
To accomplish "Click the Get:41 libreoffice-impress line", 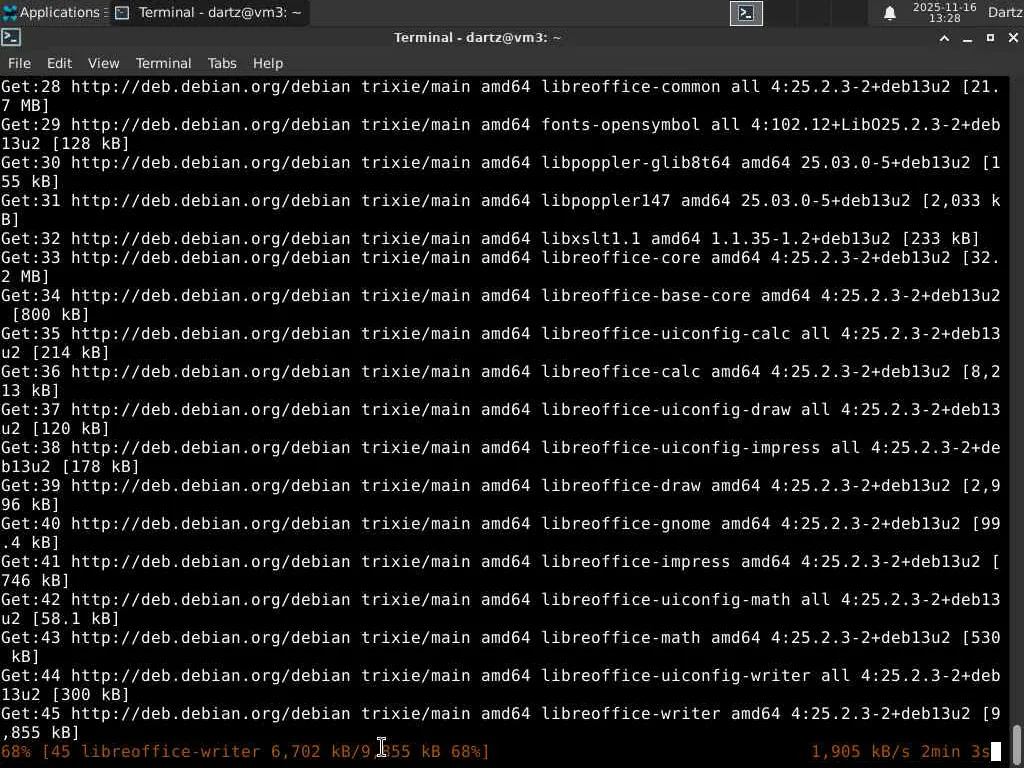I will (x=500, y=570).
